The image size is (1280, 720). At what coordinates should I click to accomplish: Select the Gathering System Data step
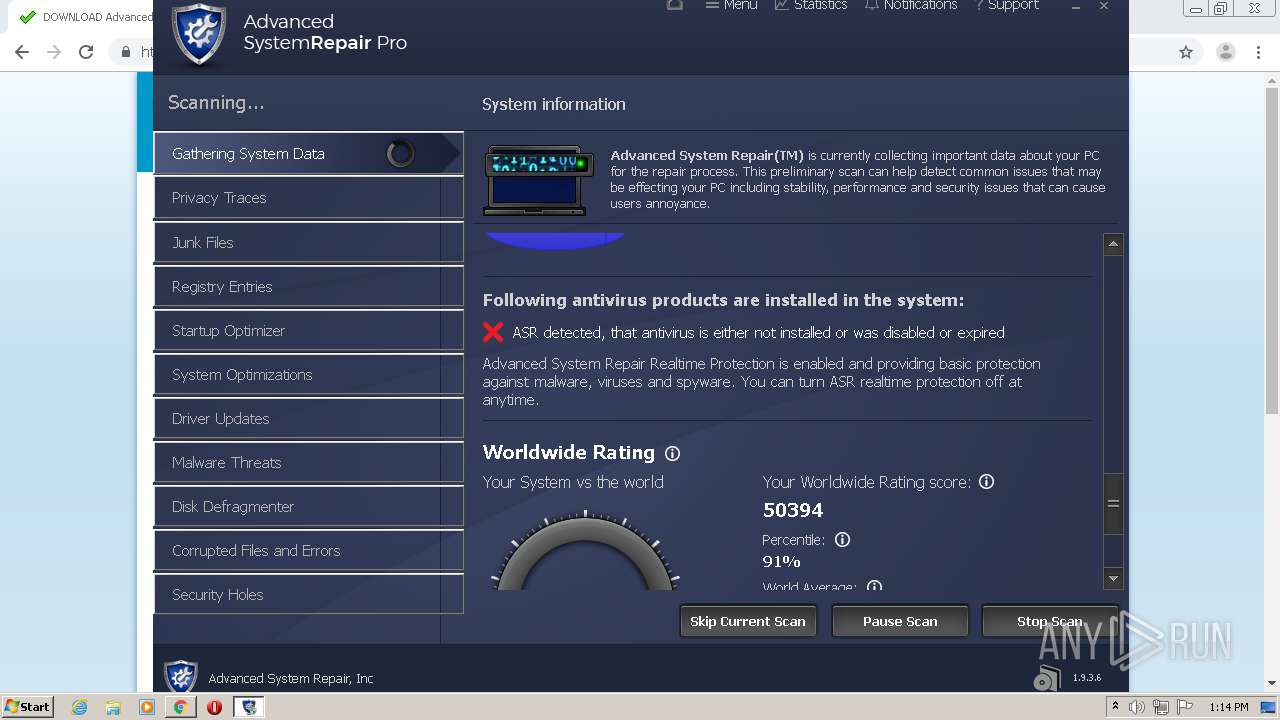[308, 153]
